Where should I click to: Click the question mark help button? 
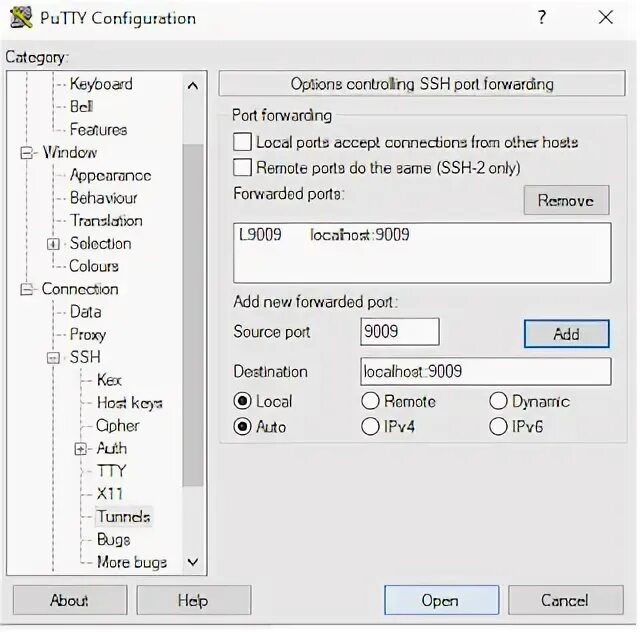(542, 17)
